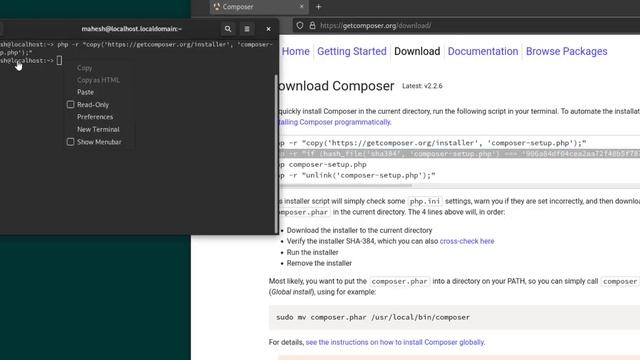Open the Documentation link
This screenshot has width=640, height=360.
click(483, 51)
